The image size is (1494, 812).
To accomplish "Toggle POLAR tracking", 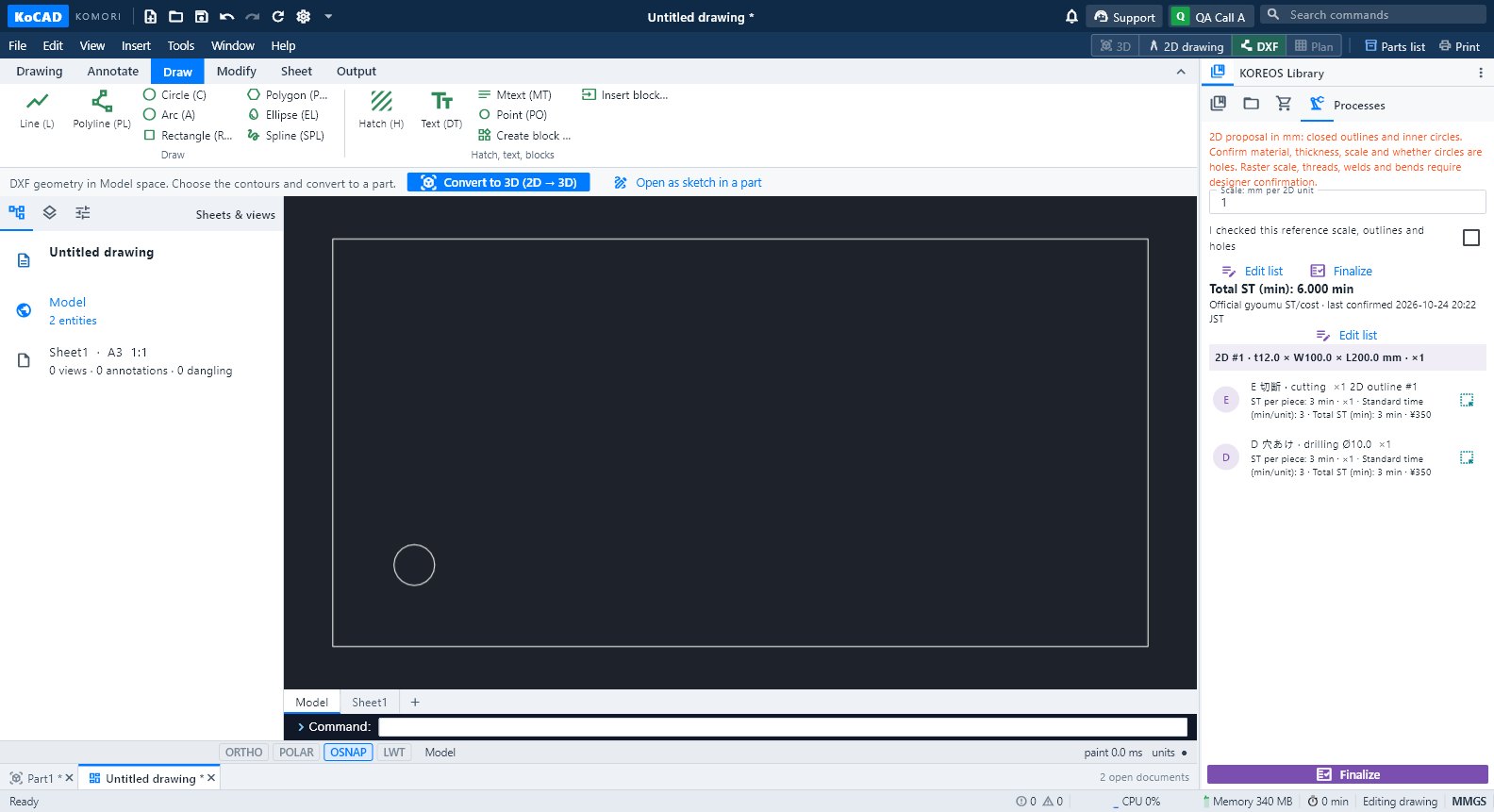I will point(296,753).
